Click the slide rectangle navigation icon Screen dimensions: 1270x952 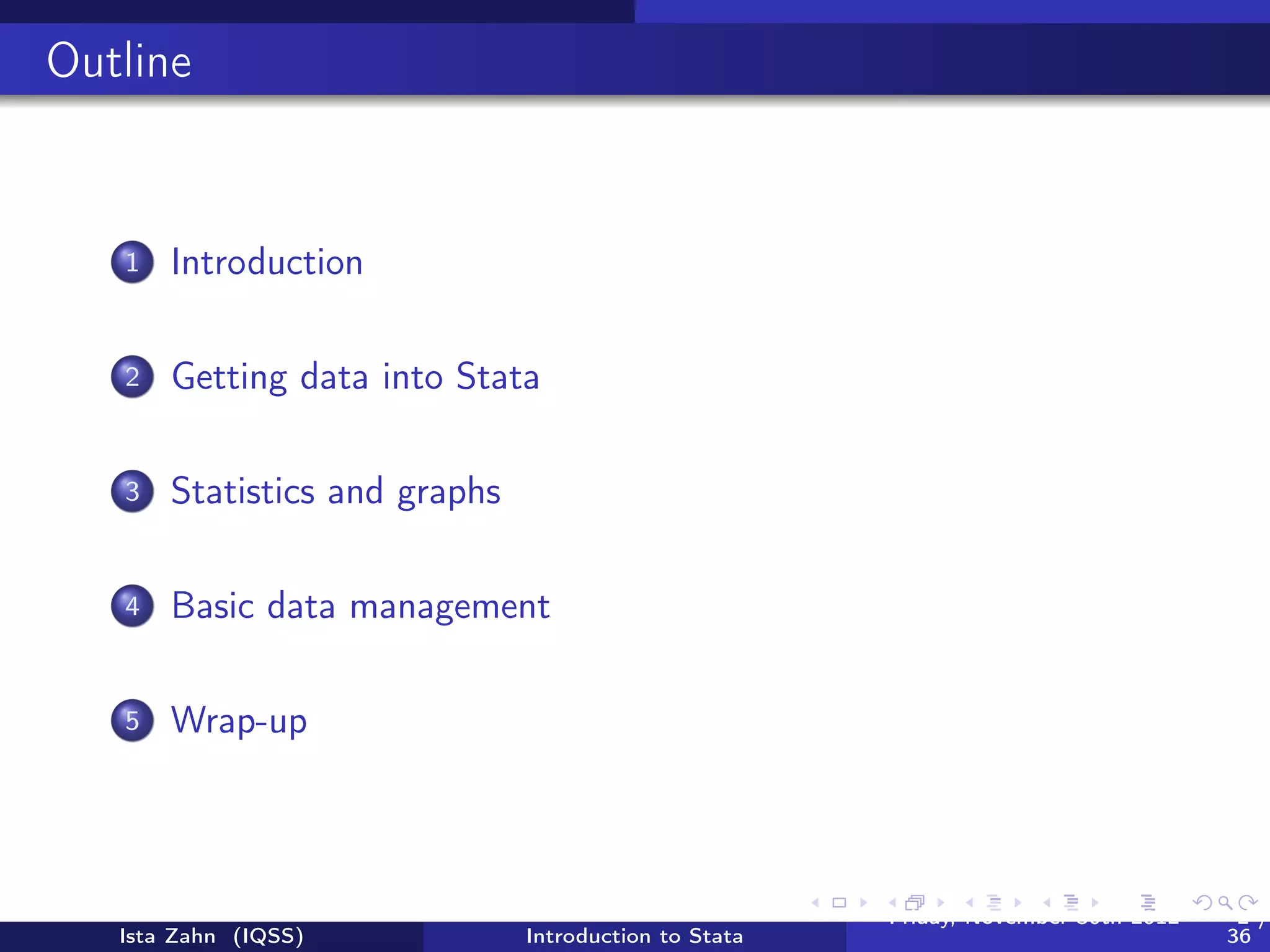(839, 903)
